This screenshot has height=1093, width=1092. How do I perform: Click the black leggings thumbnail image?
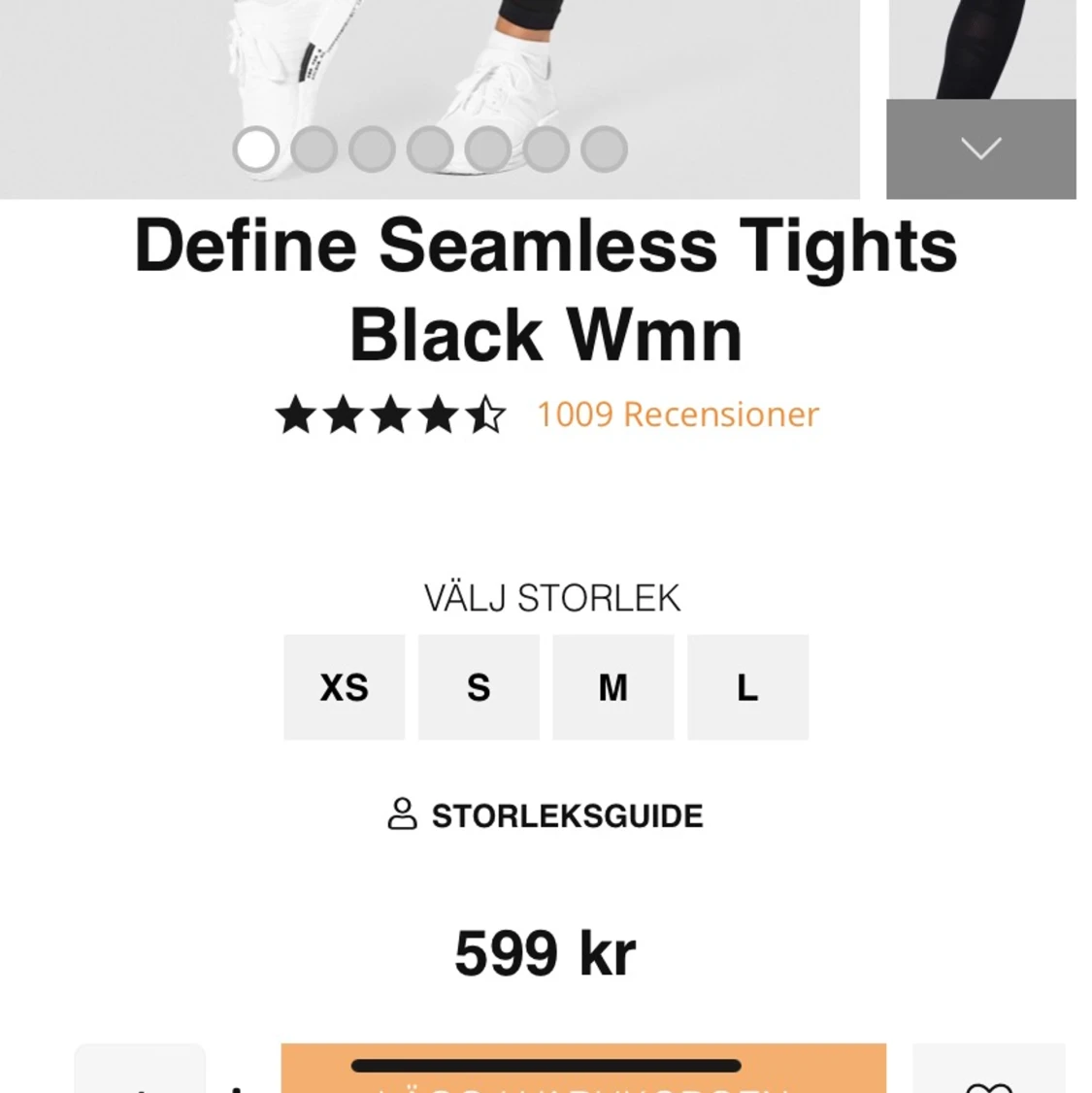point(980,49)
